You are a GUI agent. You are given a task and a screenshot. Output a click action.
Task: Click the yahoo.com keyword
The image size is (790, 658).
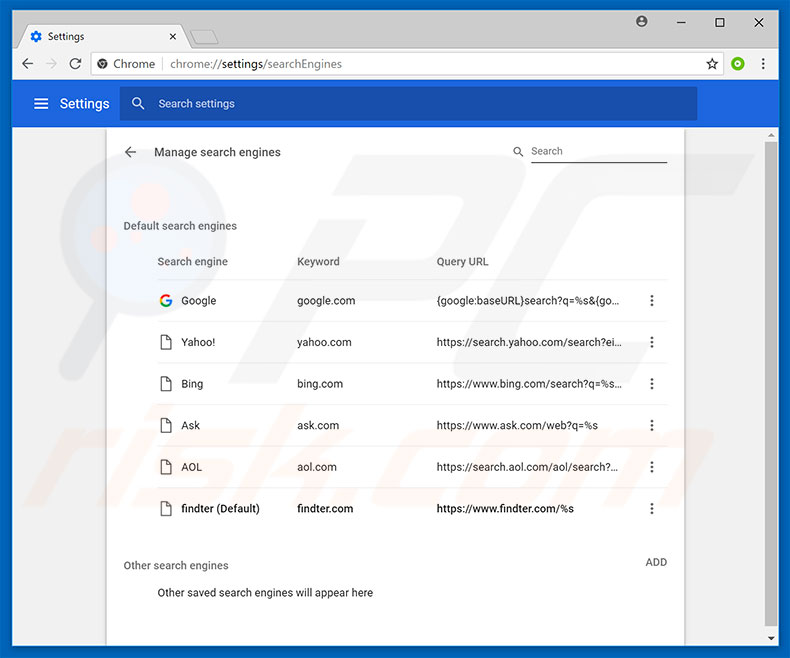(324, 343)
